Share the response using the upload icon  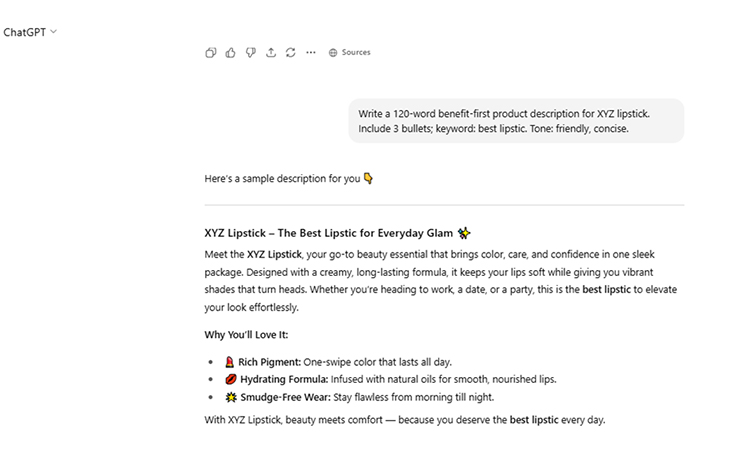pos(270,52)
